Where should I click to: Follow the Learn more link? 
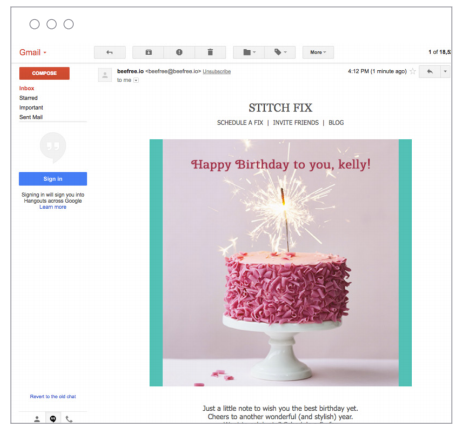coord(53,207)
